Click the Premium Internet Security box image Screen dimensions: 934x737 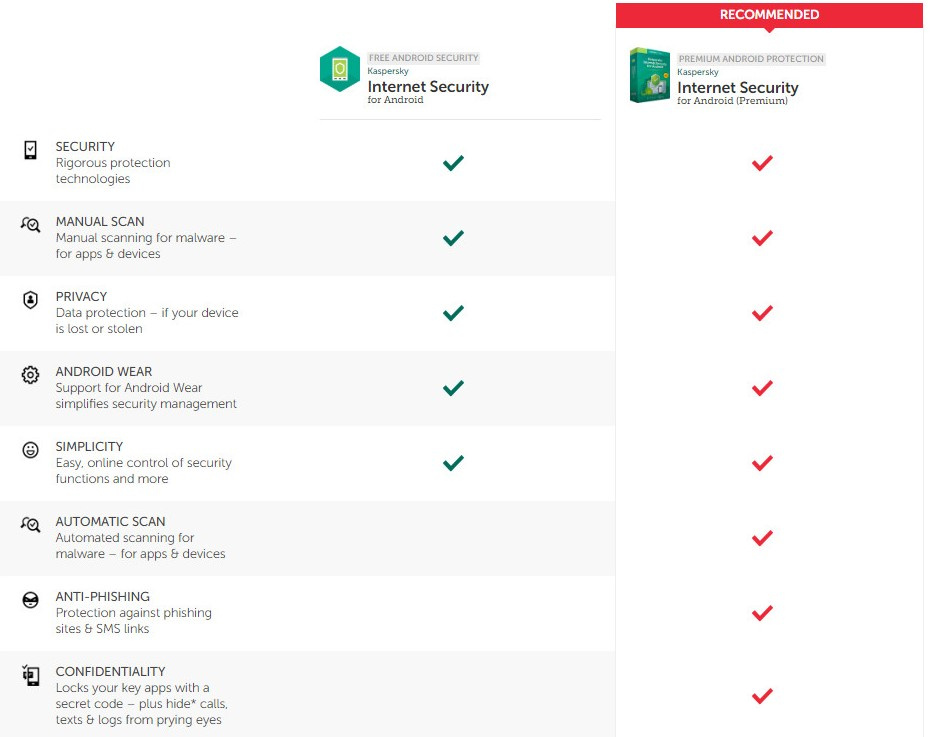[x=650, y=75]
